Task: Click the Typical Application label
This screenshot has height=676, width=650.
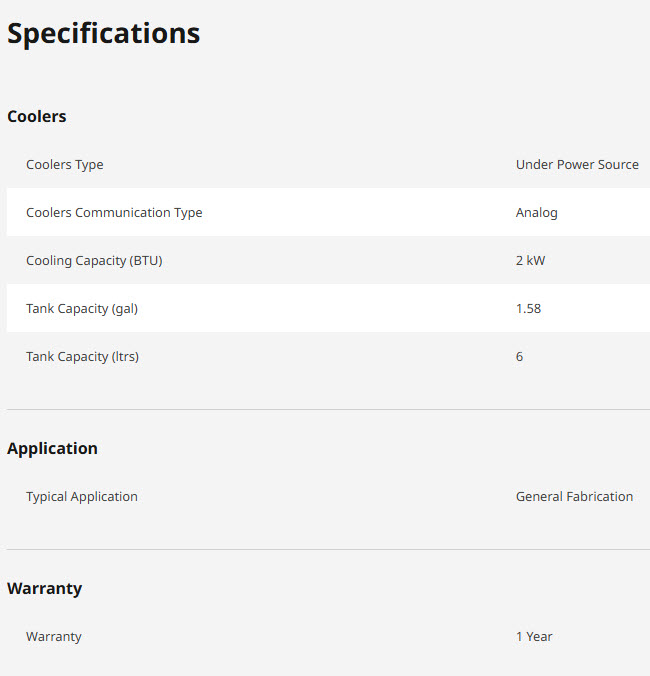Action: 82,496
